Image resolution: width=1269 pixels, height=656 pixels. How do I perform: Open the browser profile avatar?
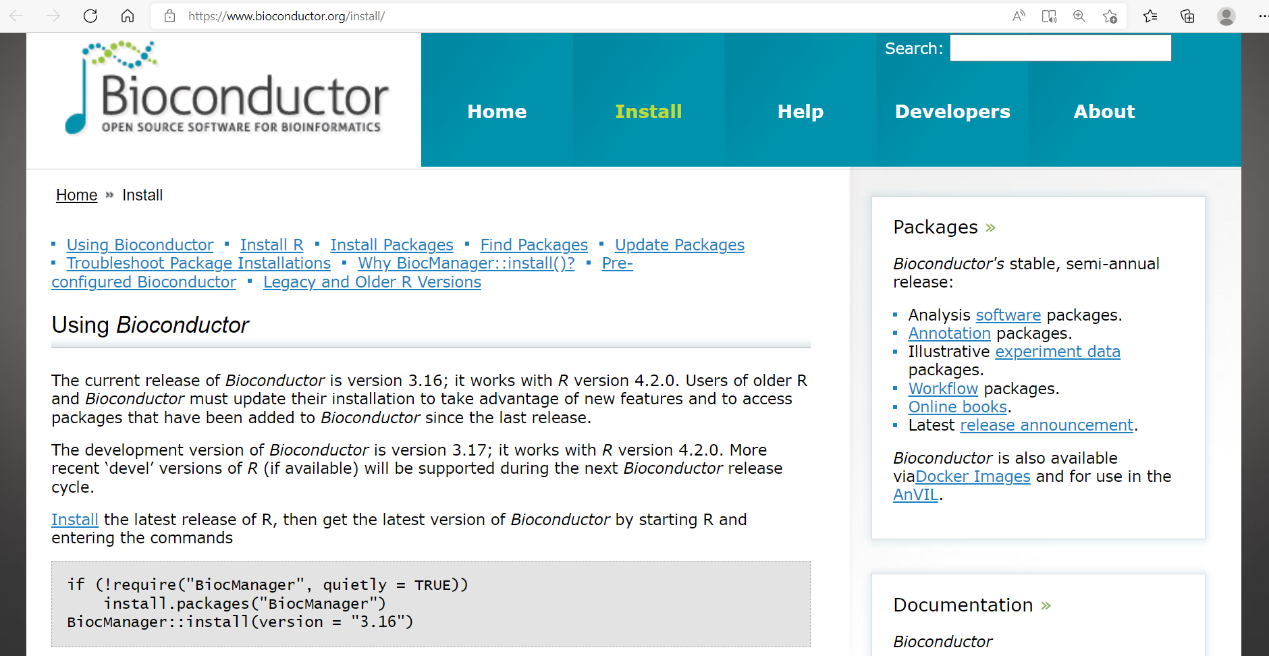point(1226,16)
